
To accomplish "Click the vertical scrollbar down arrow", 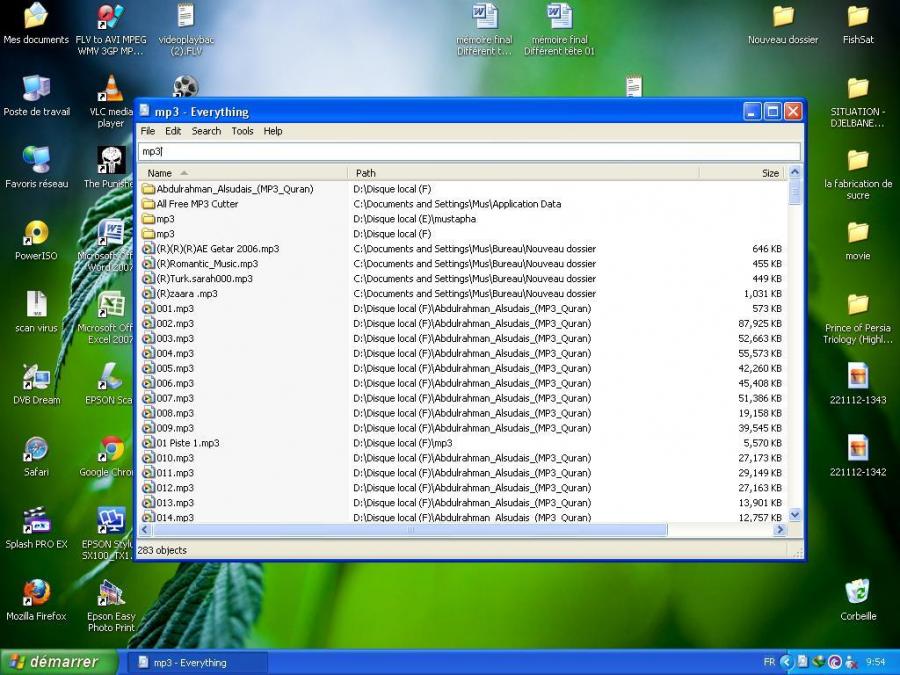I will 795,514.
